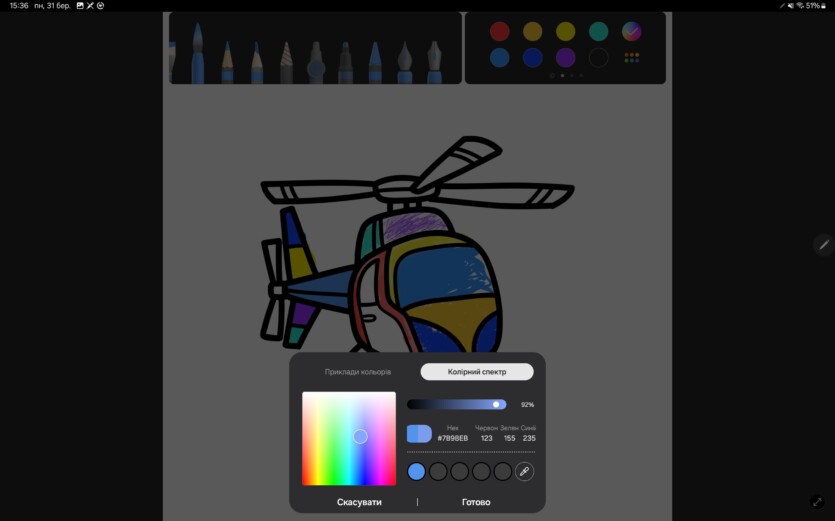Confirm color with Готово button
The width and height of the screenshot is (835, 521).
point(476,502)
